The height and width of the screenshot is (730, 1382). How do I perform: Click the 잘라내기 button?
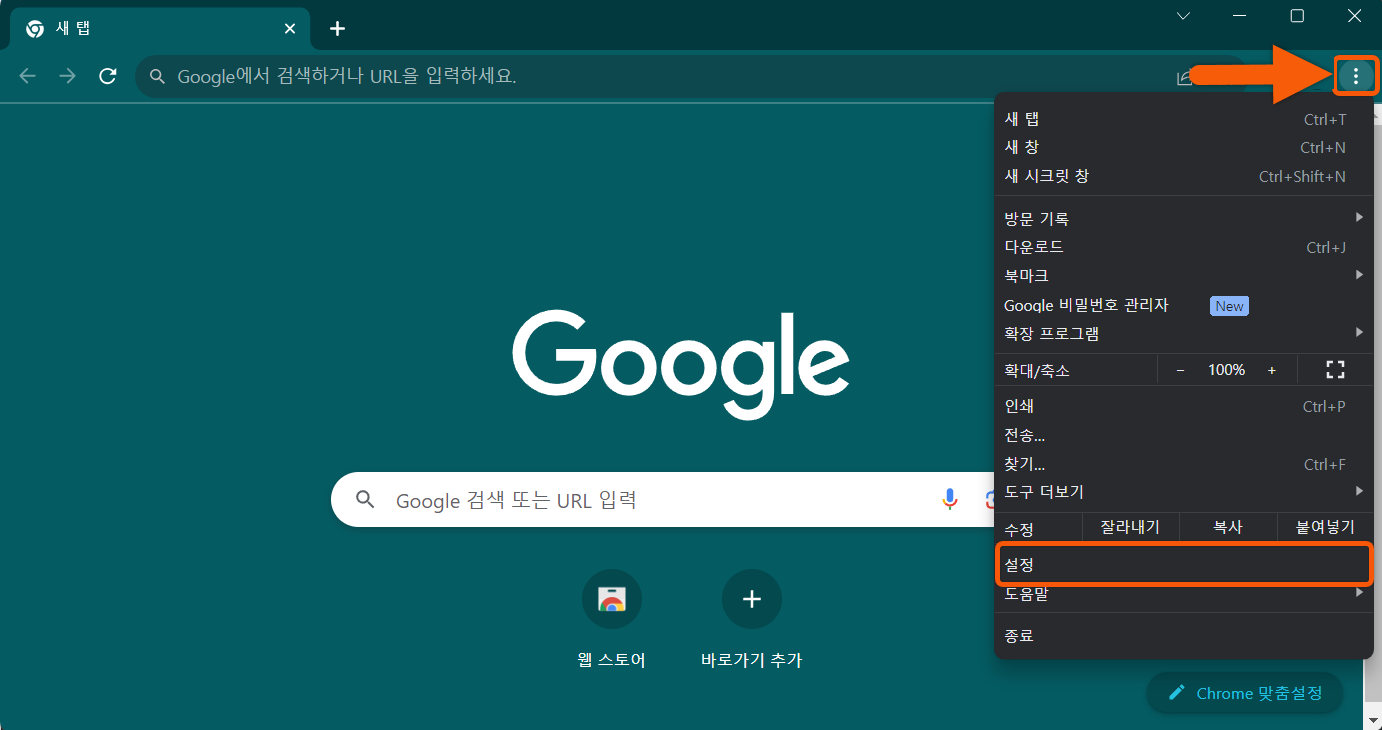pos(1130,527)
